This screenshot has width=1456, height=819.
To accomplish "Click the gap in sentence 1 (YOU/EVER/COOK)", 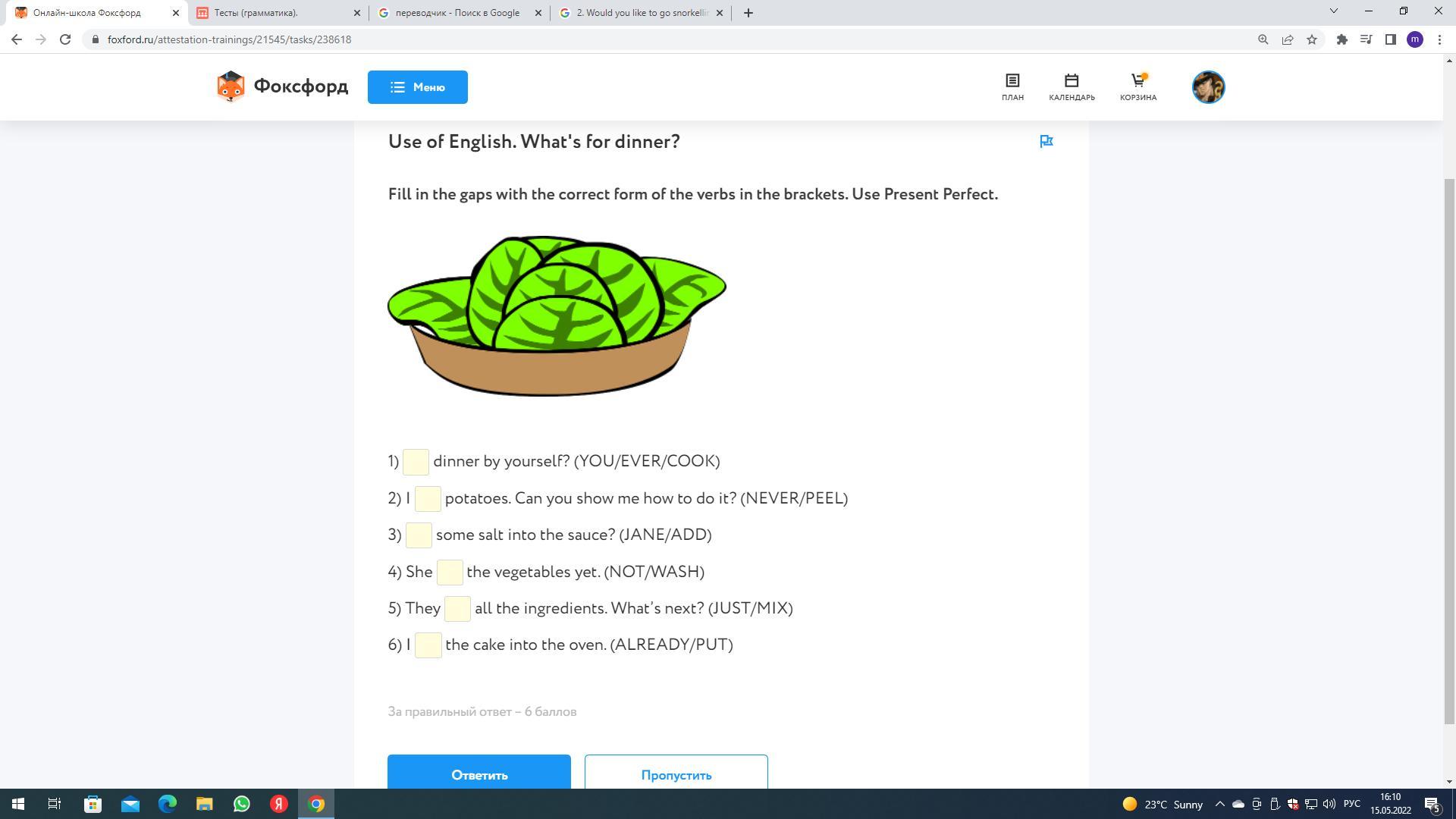I will pos(416,462).
